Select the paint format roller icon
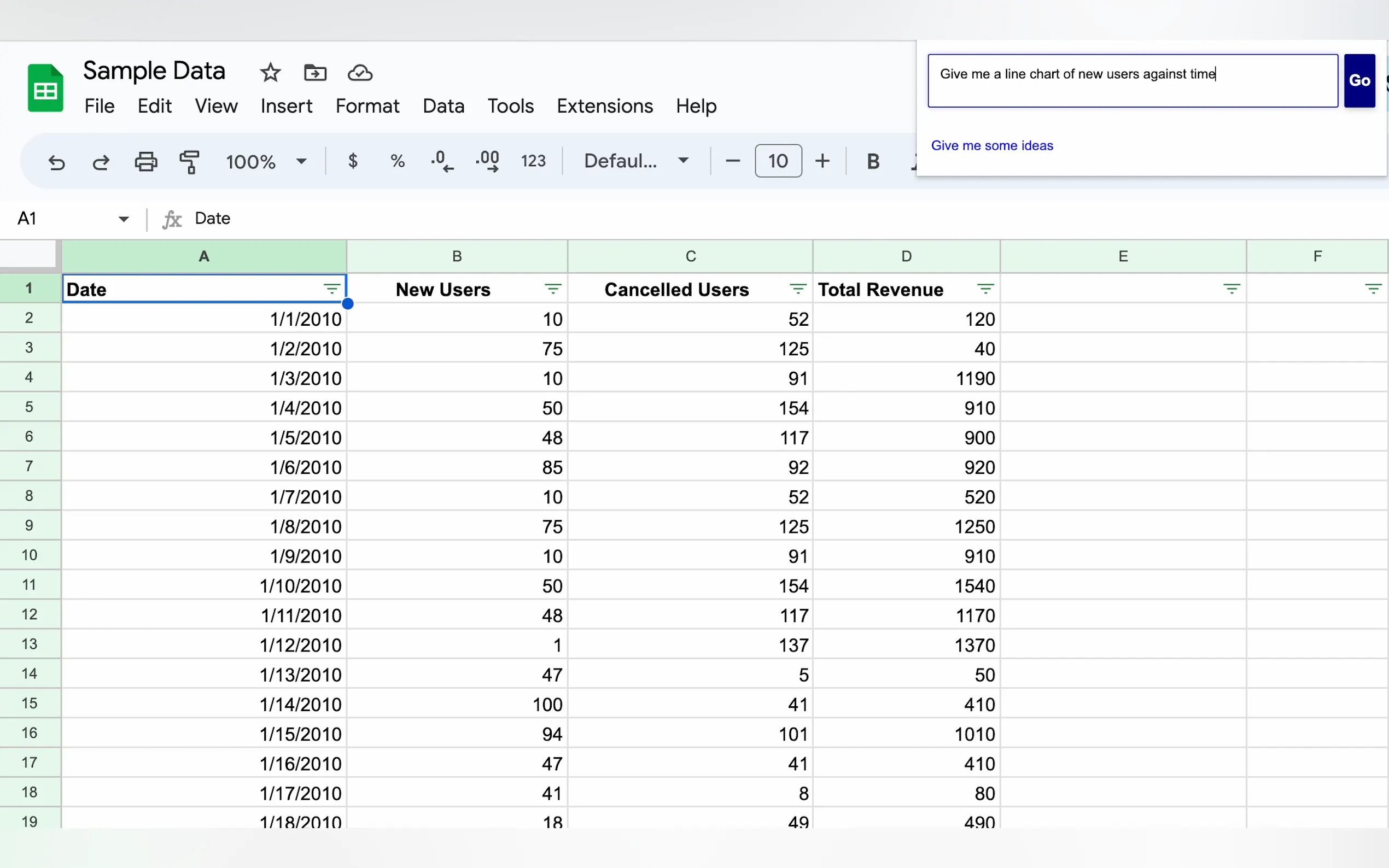Screen dimensions: 1389x868 (x=190, y=162)
